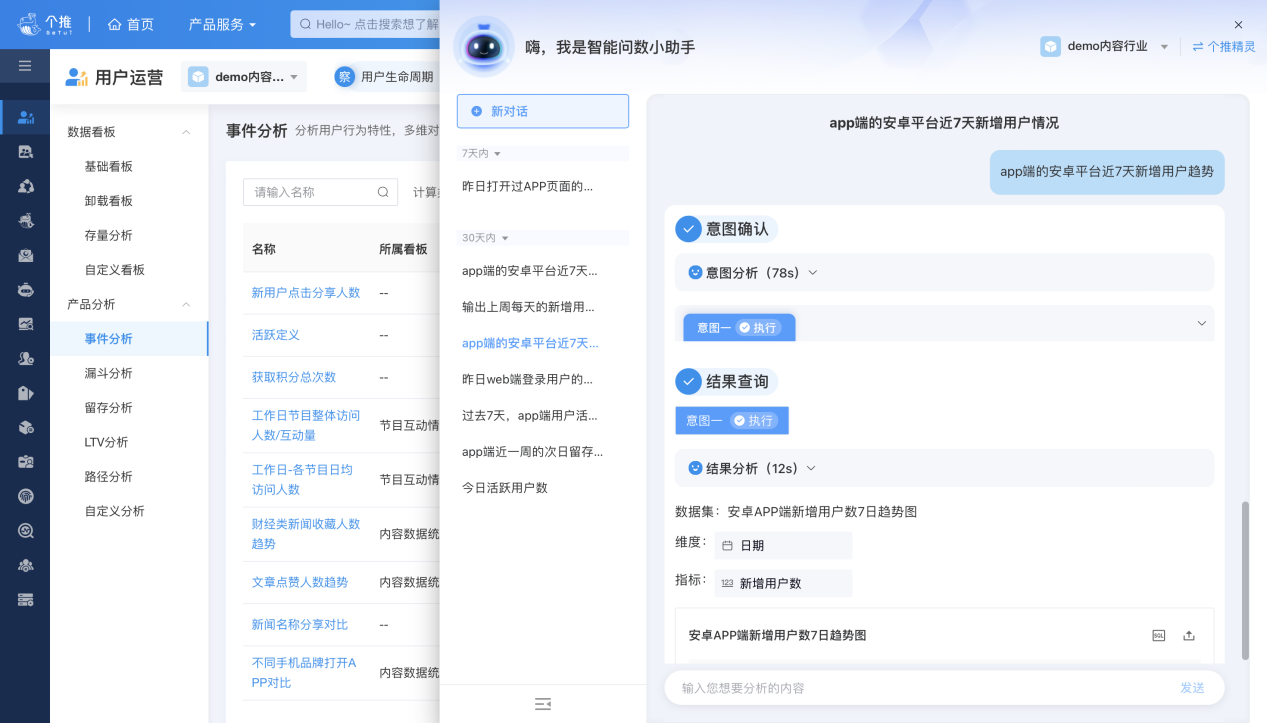This screenshot has width=1267, height=723.
Task: Open the 留存分析 menu item
Action: coord(109,407)
